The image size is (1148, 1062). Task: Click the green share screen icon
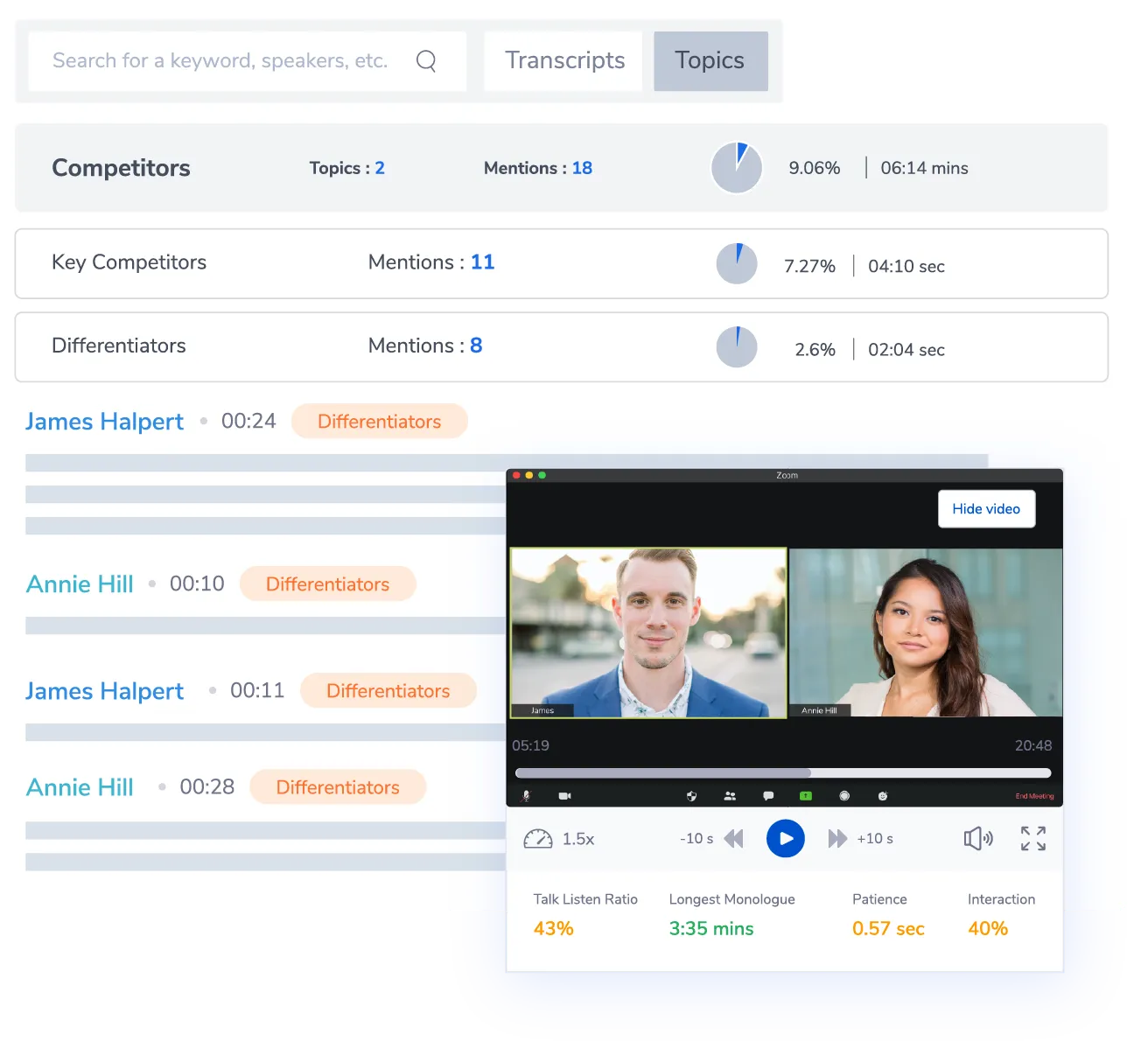[806, 796]
